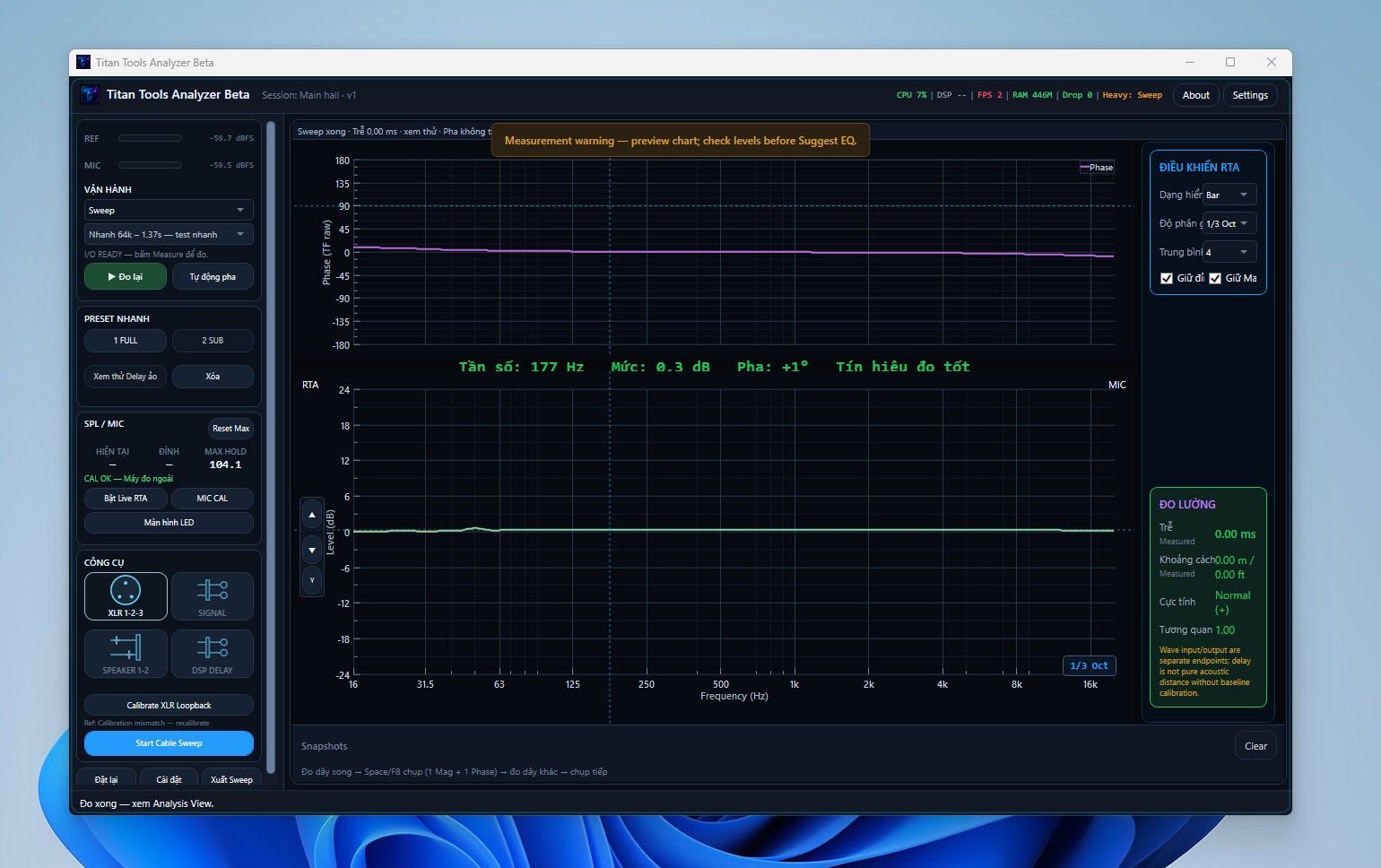Click the Xuất Sweep button
1381x868 pixels.
(x=231, y=779)
